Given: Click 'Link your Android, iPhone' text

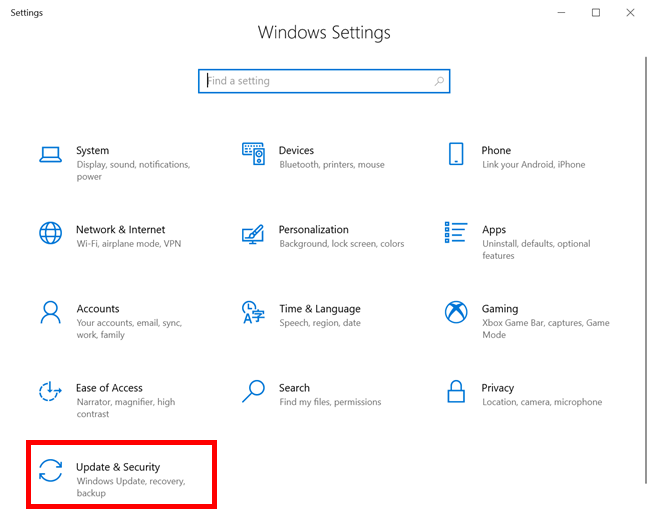Looking at the screenshot, I should coord(534,165).
